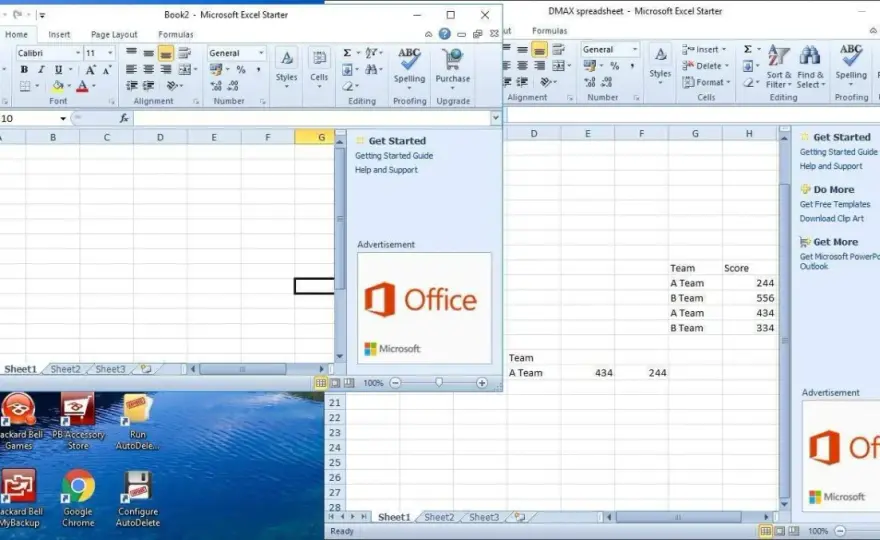
Task: Click Borders icon in Book2 Font group
Action: click(25, 86)
